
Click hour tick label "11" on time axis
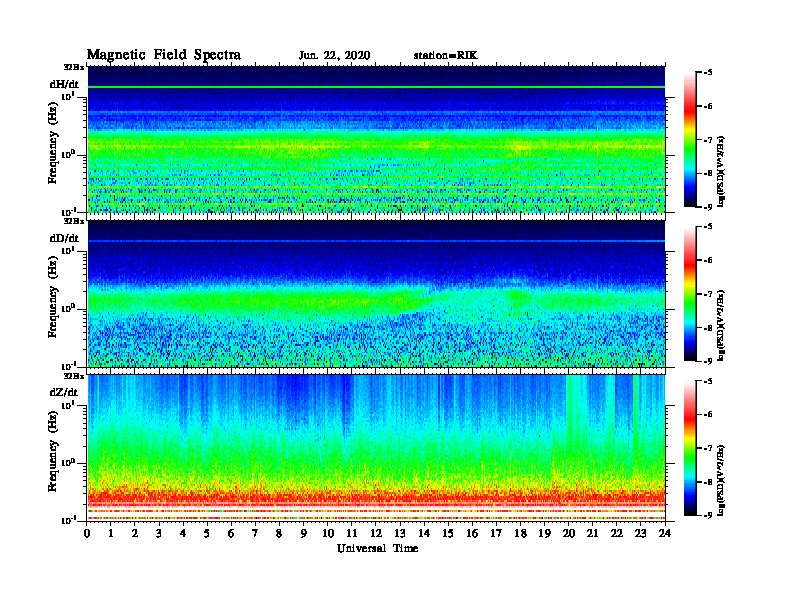tap(352, 533)
